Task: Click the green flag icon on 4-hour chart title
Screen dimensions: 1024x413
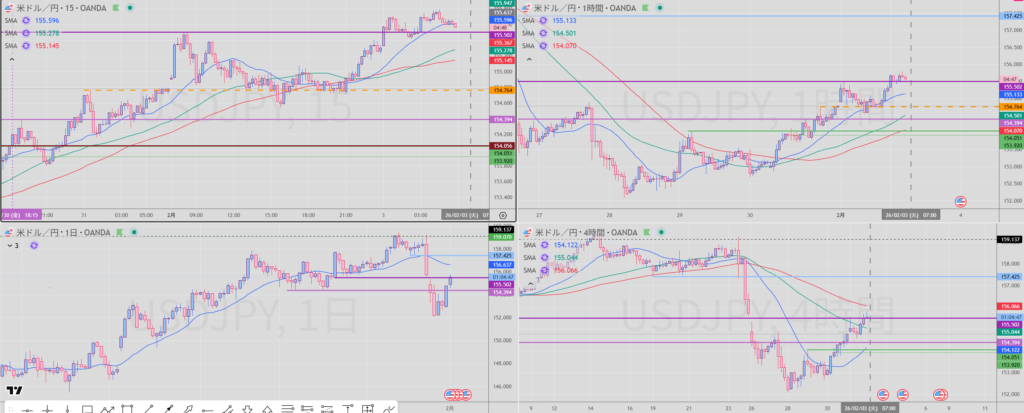Action: click(648, 232)
